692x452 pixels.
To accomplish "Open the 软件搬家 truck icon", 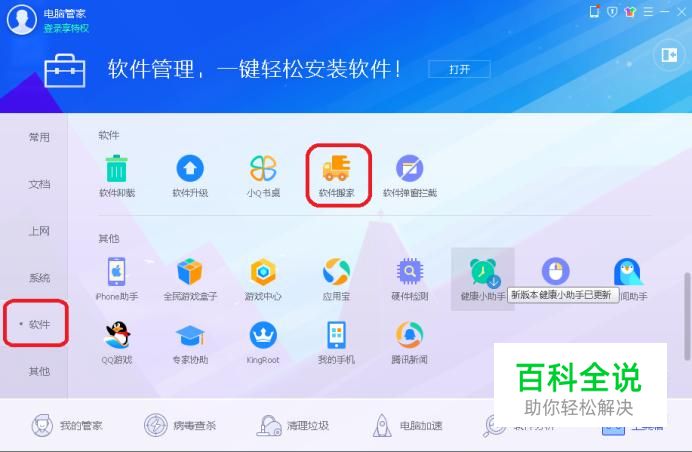I will click(337, 175).
